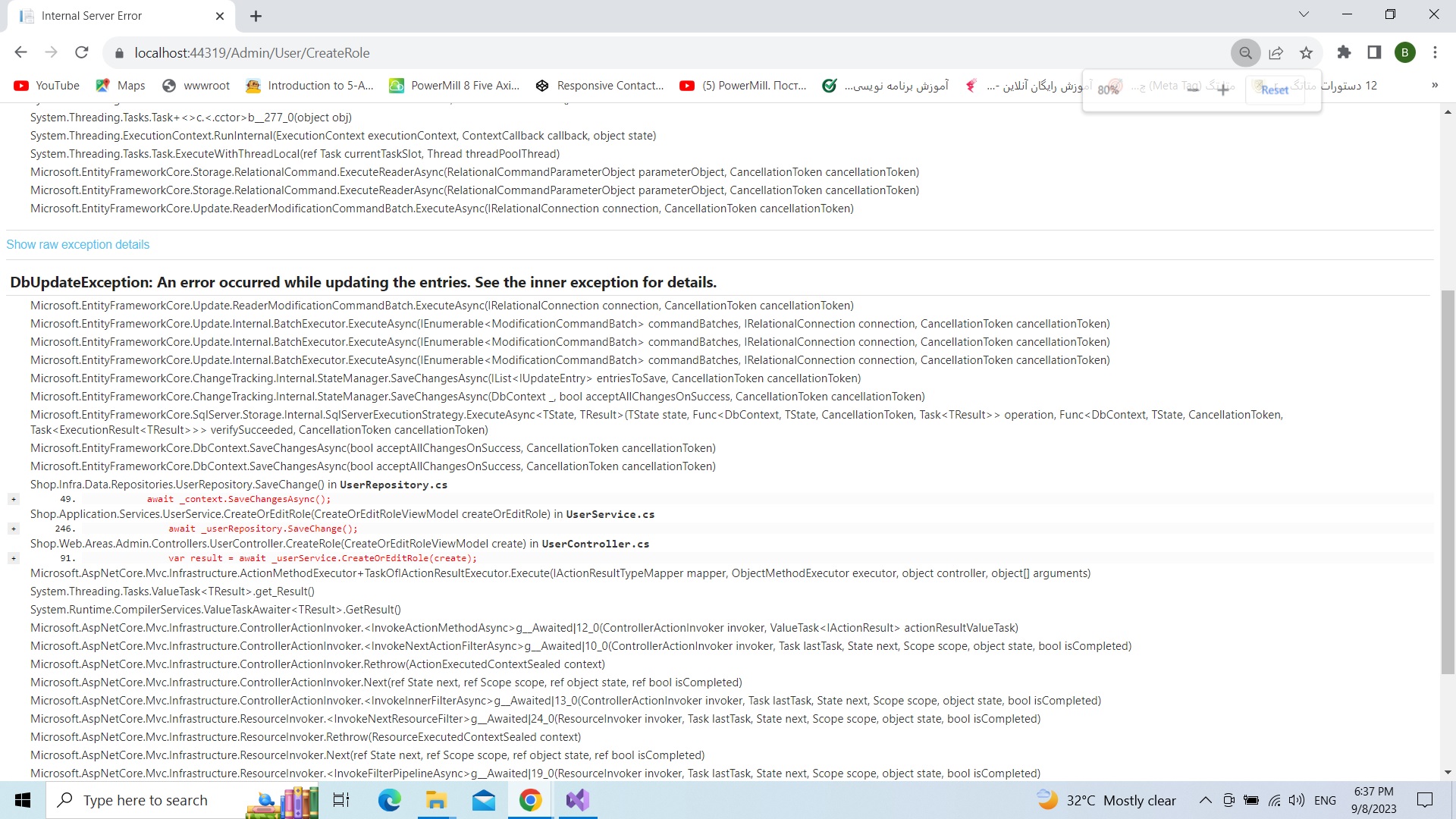This screenshot has width=1456, height=819.
Task: Click the vertical page scrollbar thumb
Action: click(x=1448, y=482)
